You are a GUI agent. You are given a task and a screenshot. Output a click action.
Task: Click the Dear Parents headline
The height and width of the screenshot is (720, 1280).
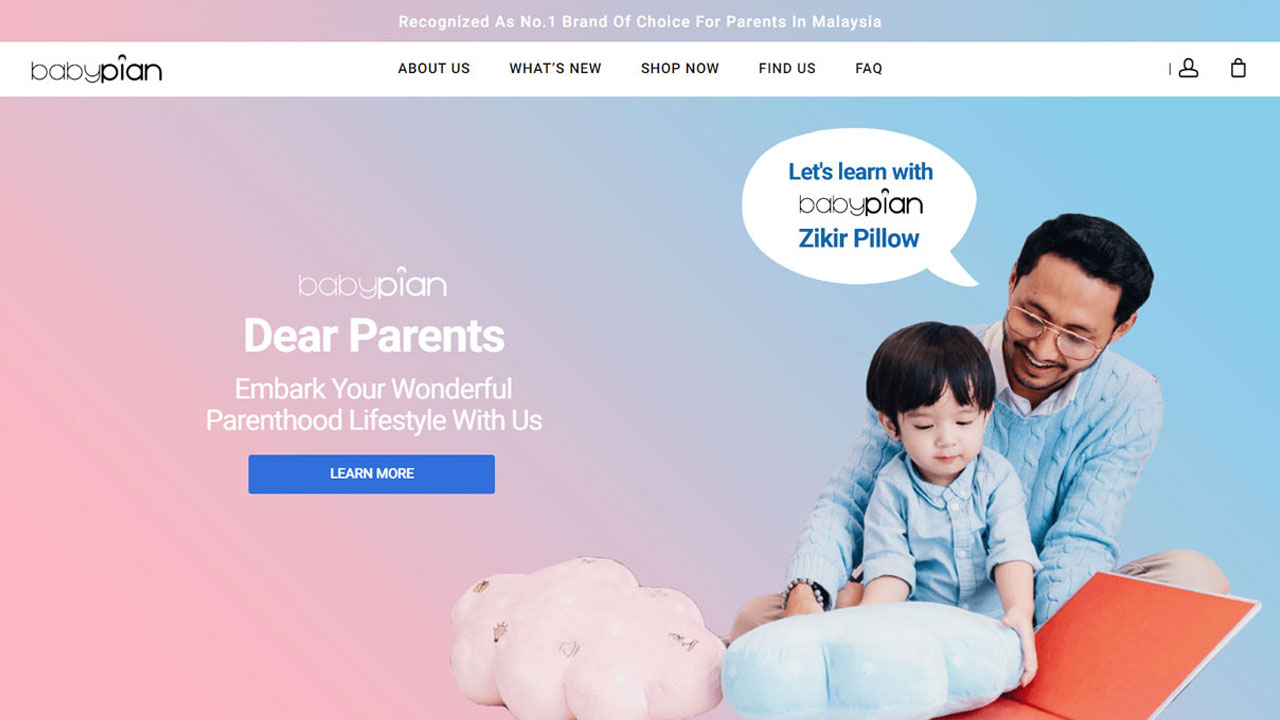374,335
